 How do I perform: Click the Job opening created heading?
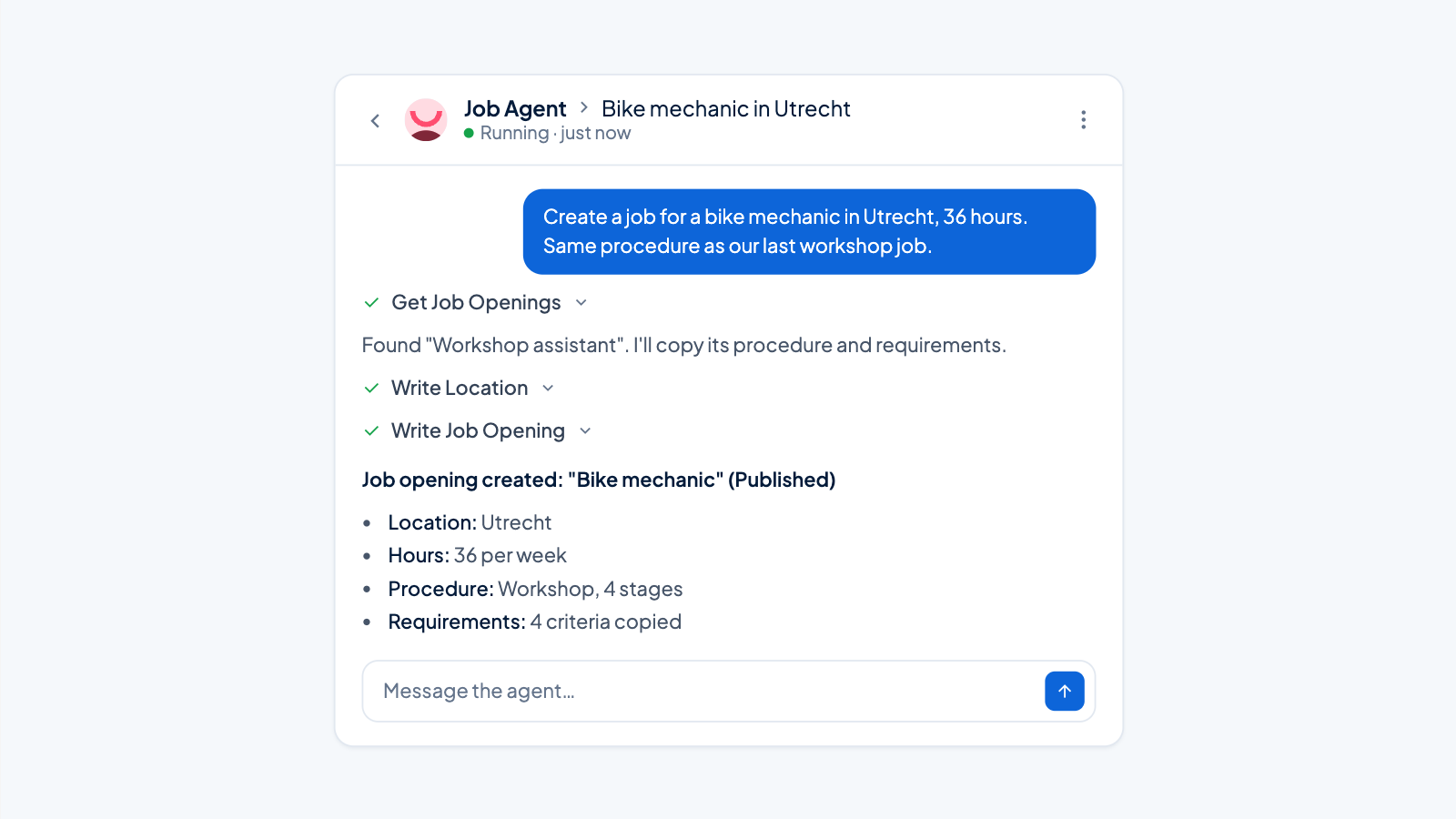pos(599,480)
